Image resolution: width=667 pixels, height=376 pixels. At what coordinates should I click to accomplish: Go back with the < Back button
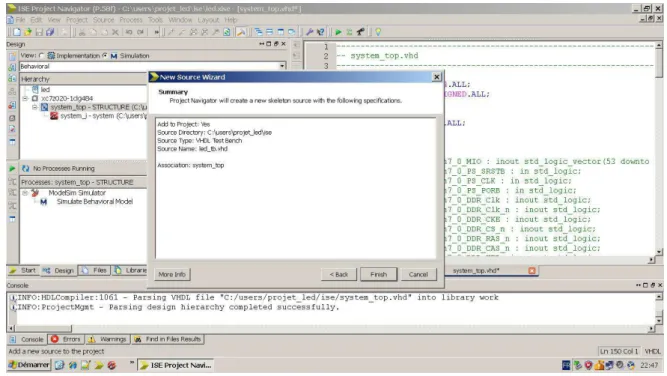[339, 274]
